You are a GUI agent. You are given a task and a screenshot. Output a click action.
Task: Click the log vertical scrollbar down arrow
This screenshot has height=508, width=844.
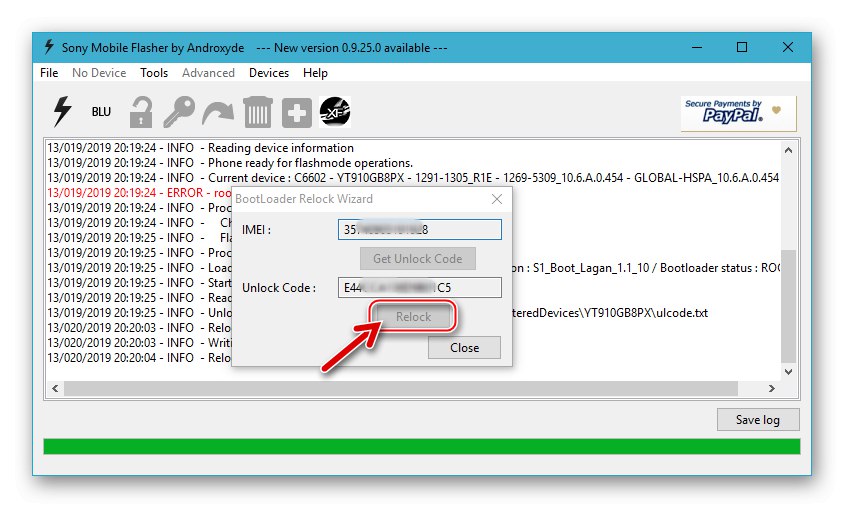pyautogui.click(x=789, y=372)
